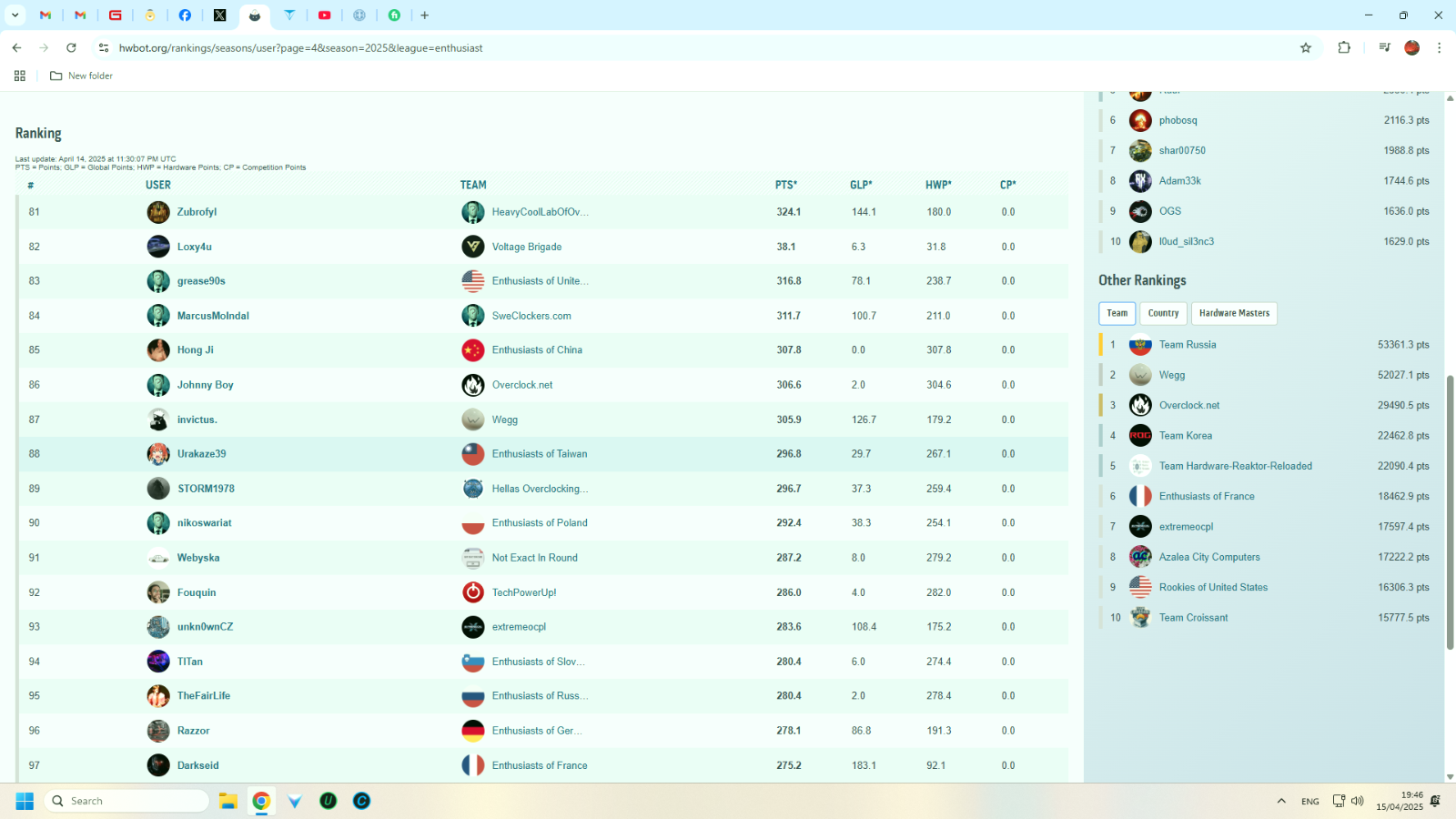Viewport: 1456px width, 819px height.
Task: Click the TechPowerUp! red power logo
Action: [x=473, y=592]
